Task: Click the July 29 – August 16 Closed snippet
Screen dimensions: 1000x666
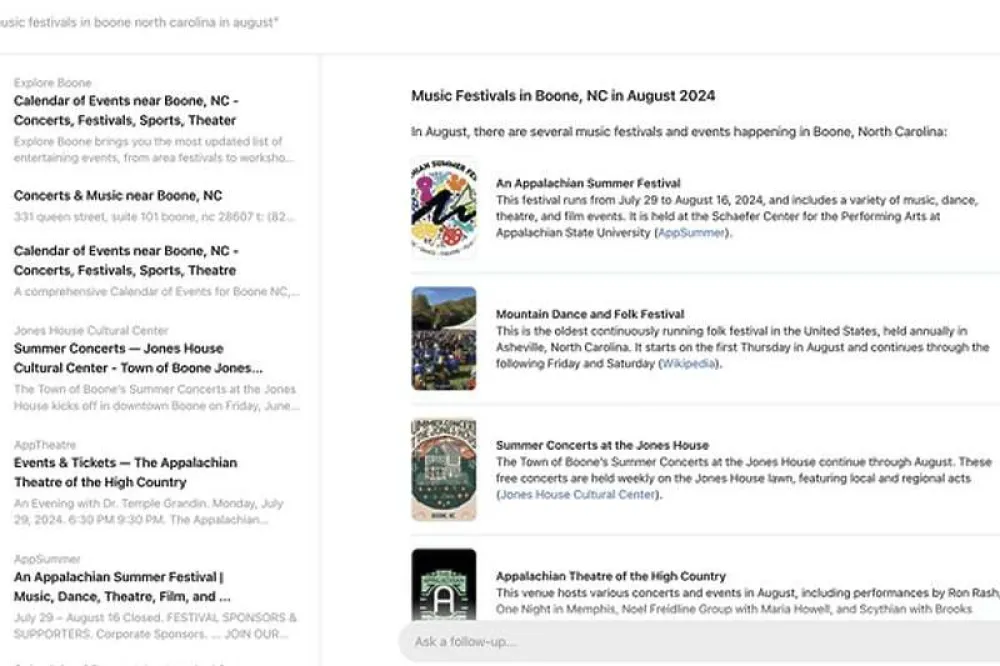Action: (x=155, y=626)
